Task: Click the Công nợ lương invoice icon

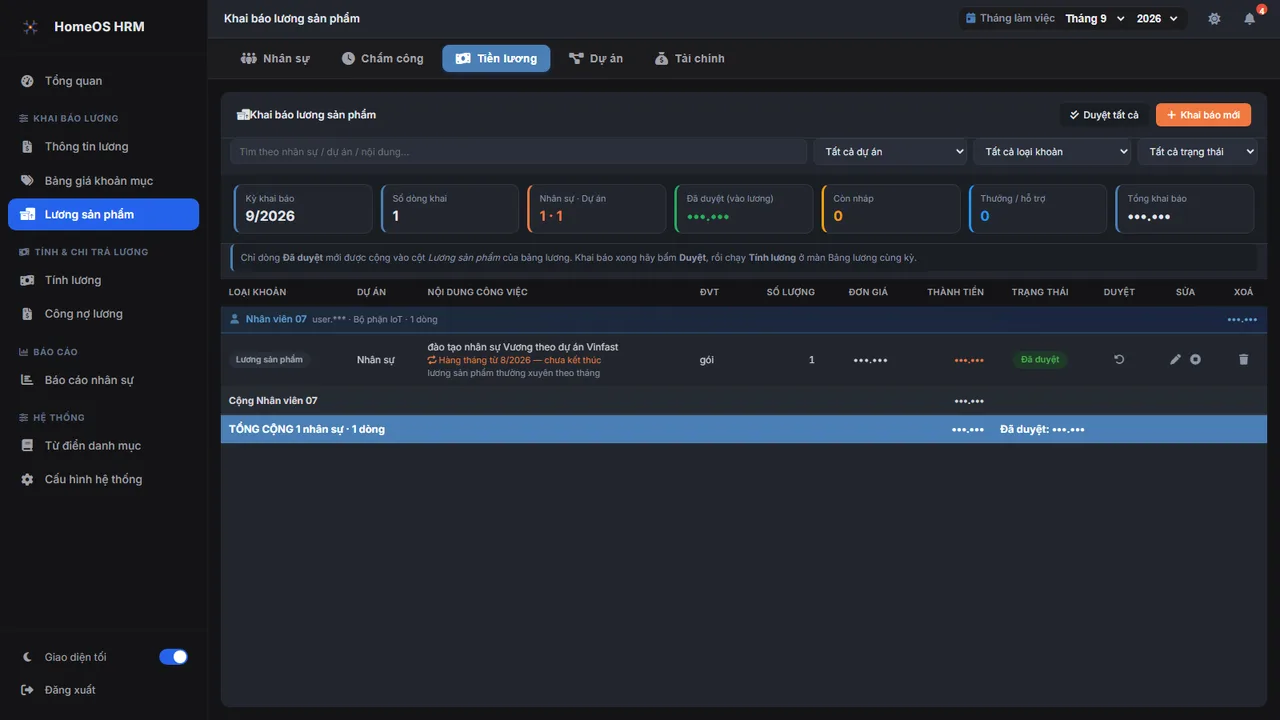Action: (27, 314)
